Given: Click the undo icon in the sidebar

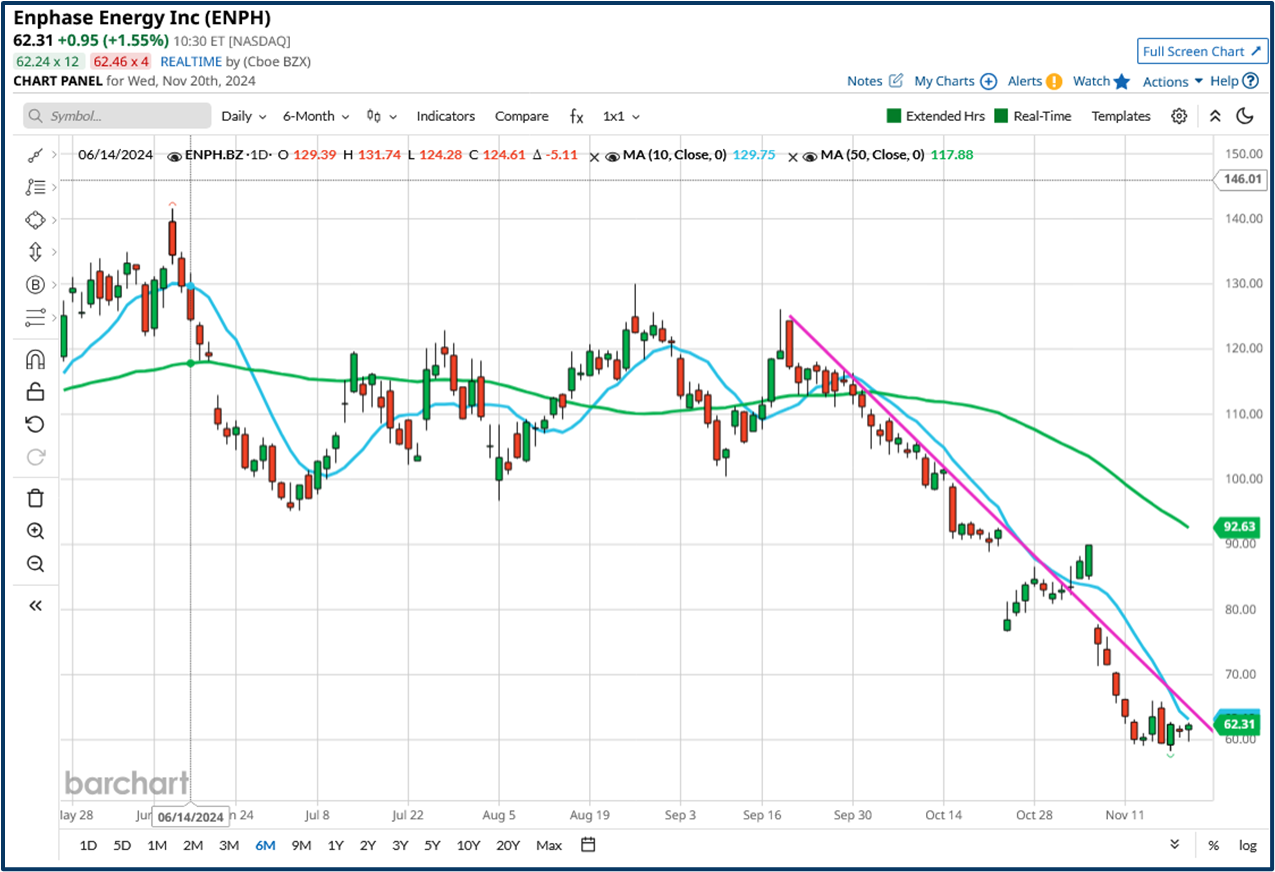Looking at the screenshot, I should tap(35, 423).
